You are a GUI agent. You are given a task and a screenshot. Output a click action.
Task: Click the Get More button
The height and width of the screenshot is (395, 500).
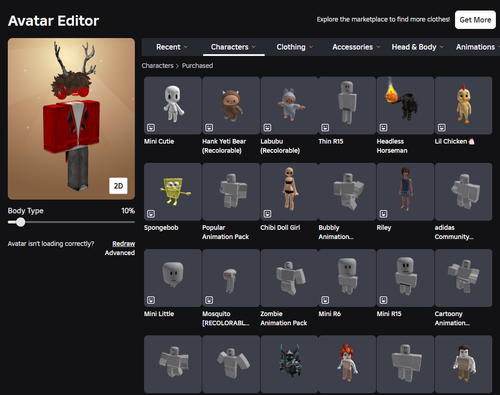(x=475, y=20)
